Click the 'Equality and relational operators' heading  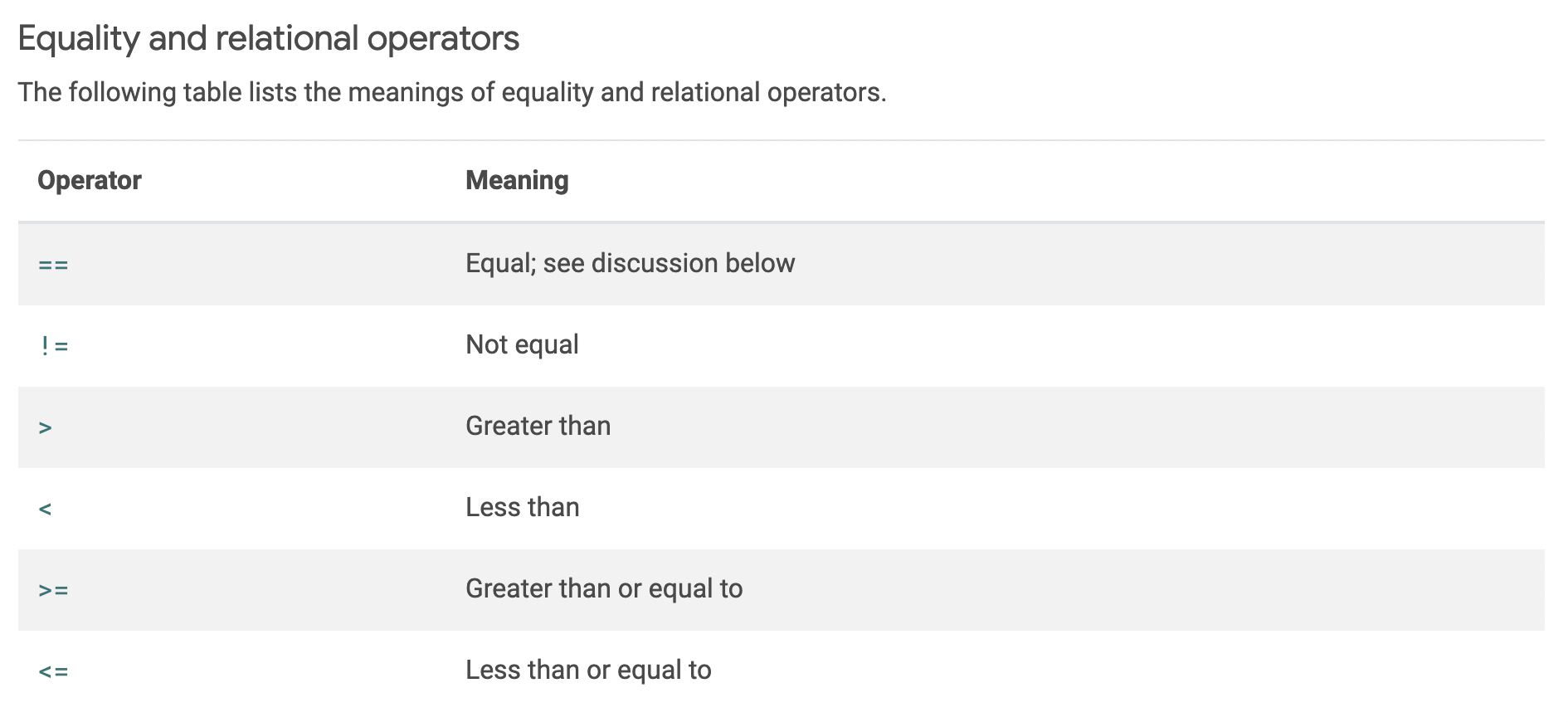pyautogui.click(x=268, y=38)
